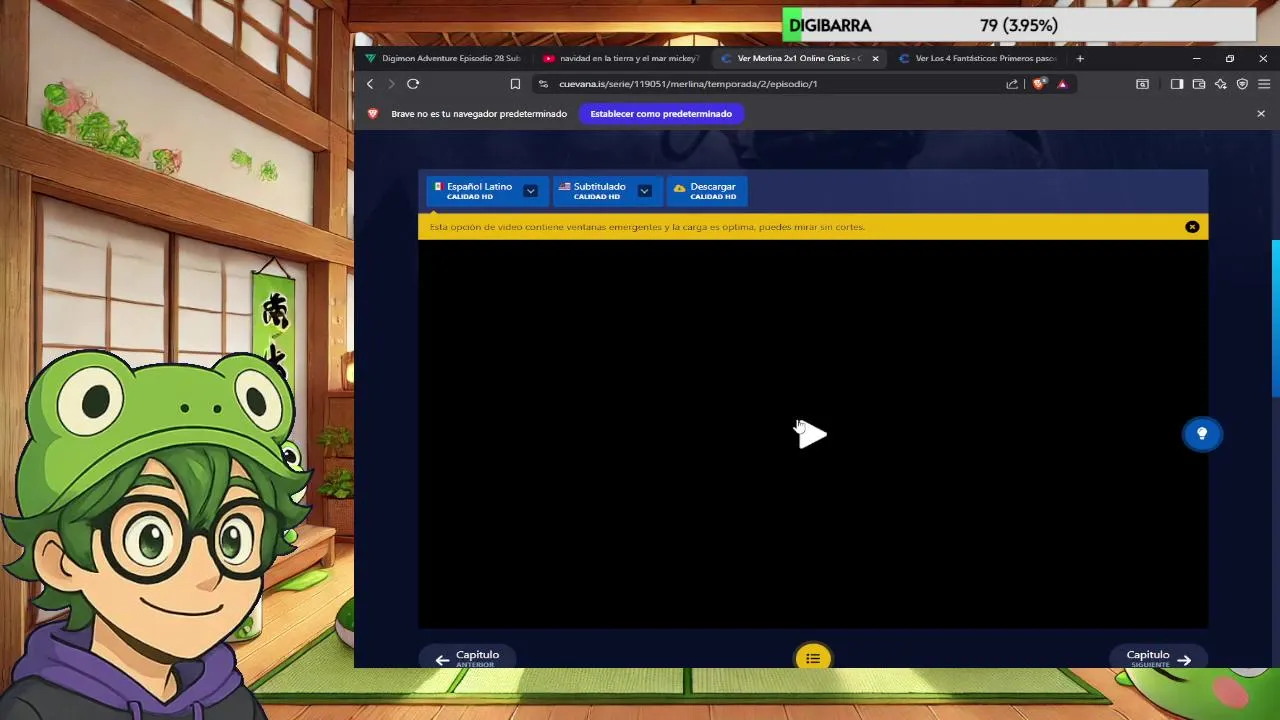Click the cuevana.is address bar URL

pos(688,84)
